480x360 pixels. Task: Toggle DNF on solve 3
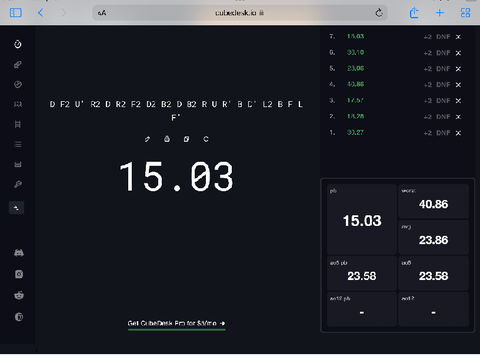pyautogui.click(x=443, y=101)
